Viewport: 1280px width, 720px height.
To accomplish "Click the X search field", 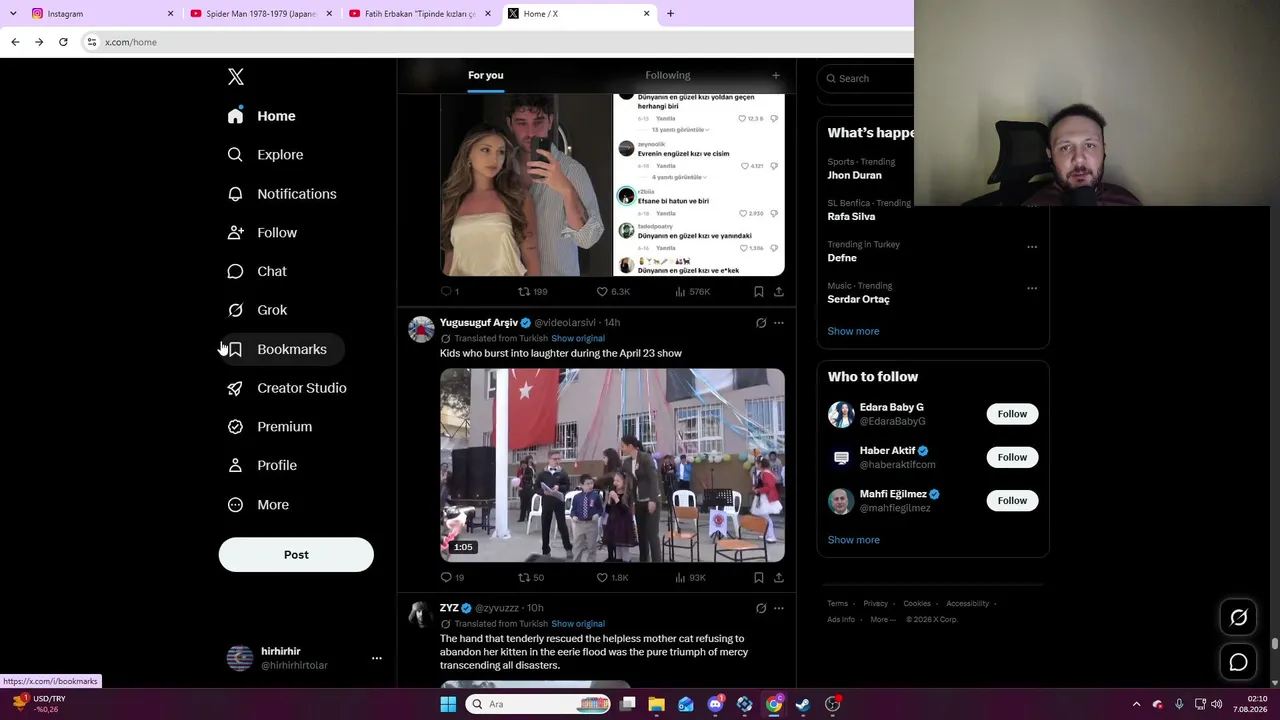I will (866, 78).
